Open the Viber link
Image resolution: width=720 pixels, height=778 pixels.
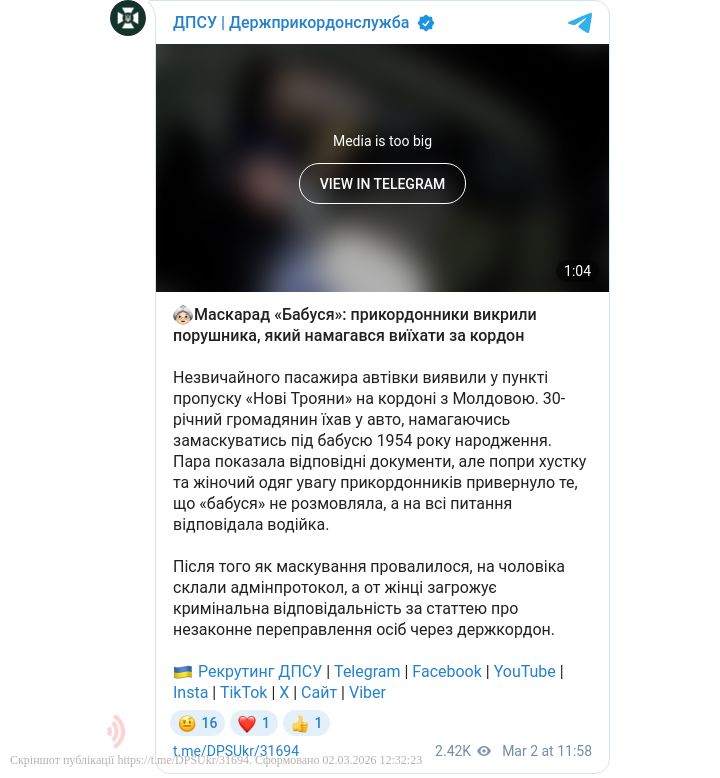(367, 692)
